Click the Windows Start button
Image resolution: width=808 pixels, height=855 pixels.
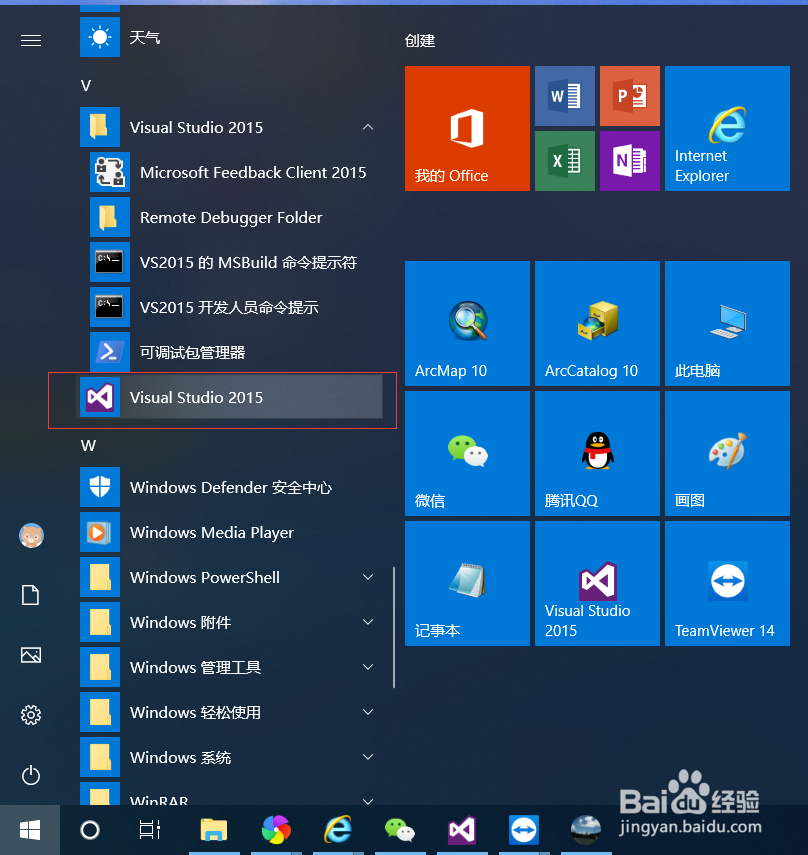[30, 830]
